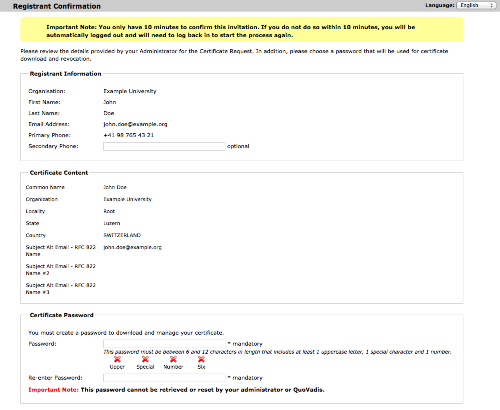Viewport: 500px width, 410px height.
Task: Click the red X above Upper
Action: (x=117, y=359)
